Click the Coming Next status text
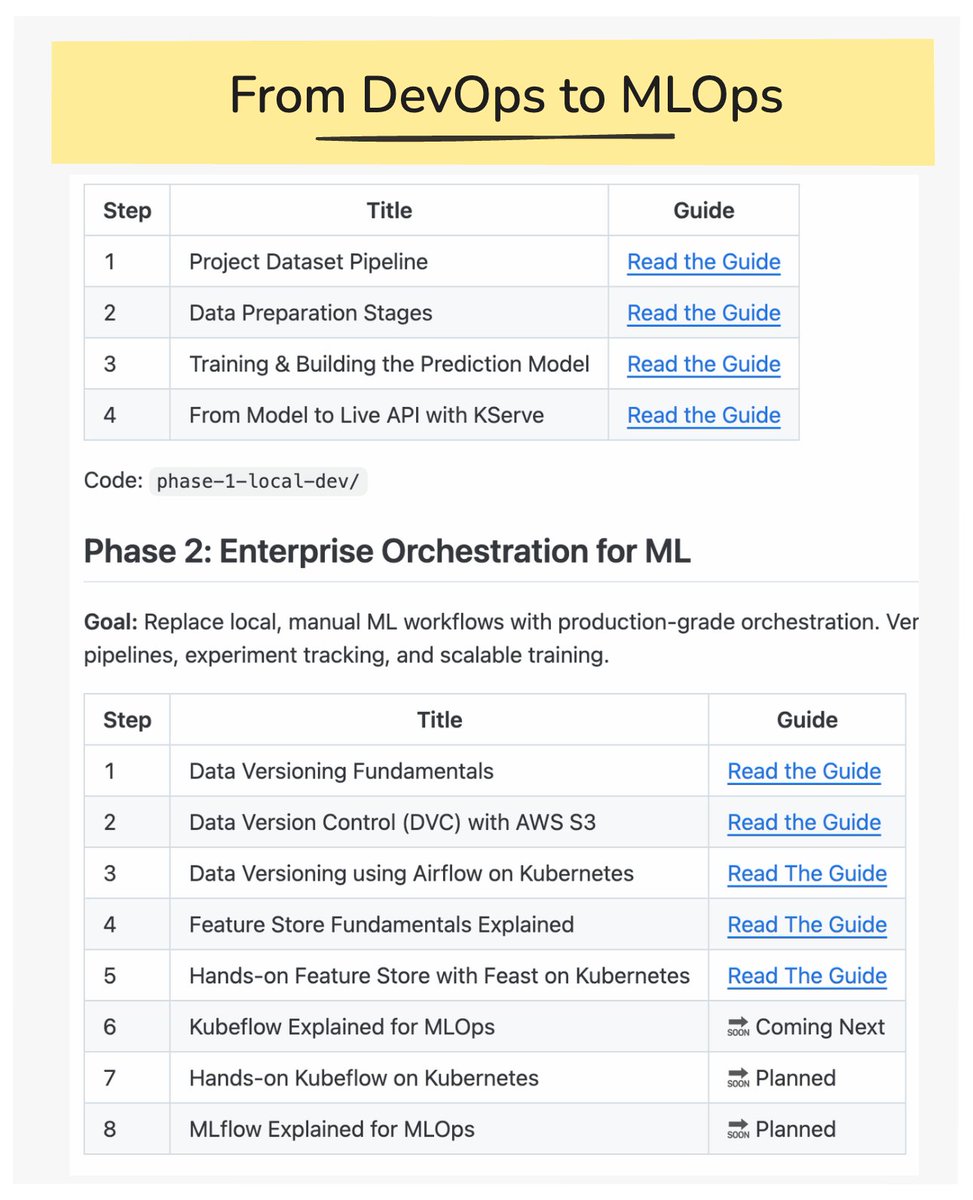The image size is (973, 1200). coord(820,1027)
